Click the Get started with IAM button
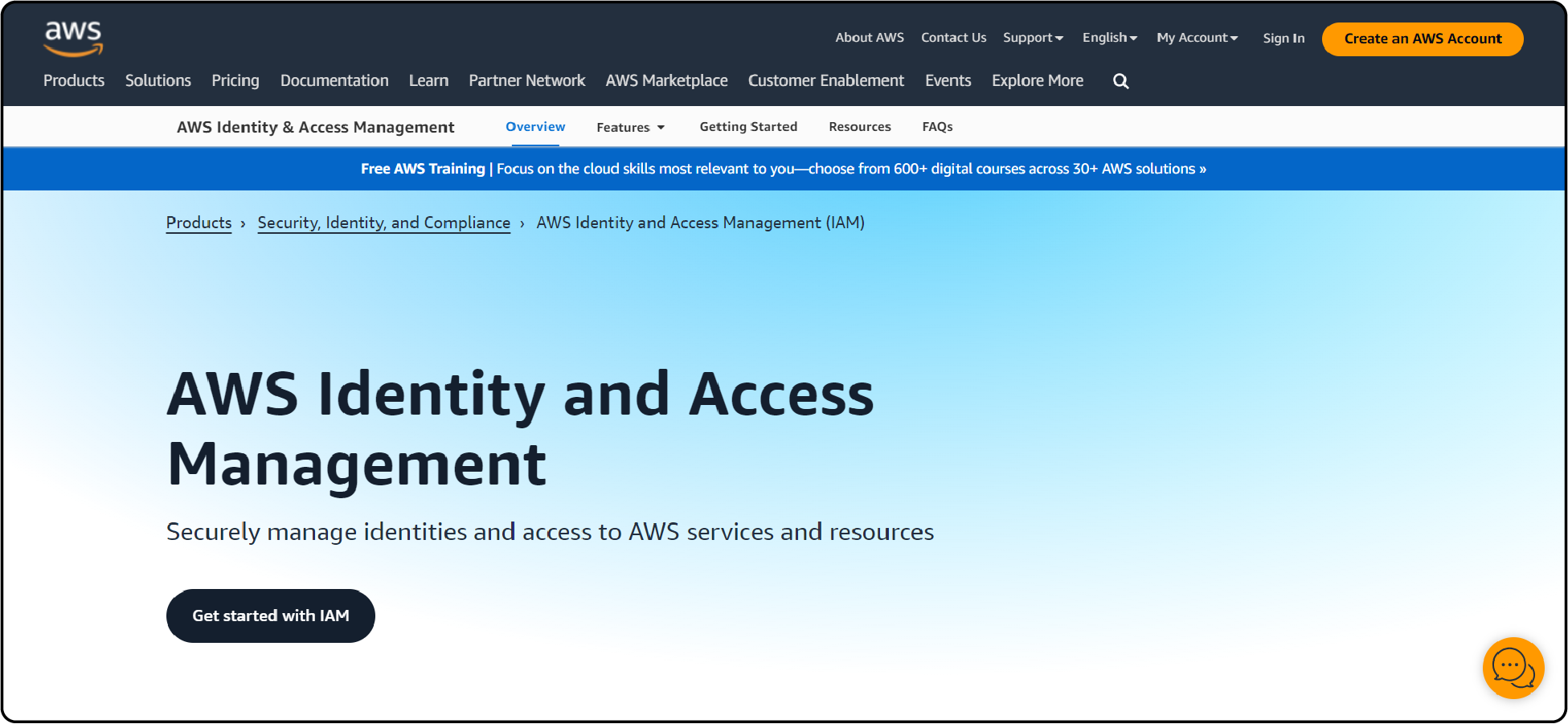This screenshot has height=724, width=1568. (271, 616)
